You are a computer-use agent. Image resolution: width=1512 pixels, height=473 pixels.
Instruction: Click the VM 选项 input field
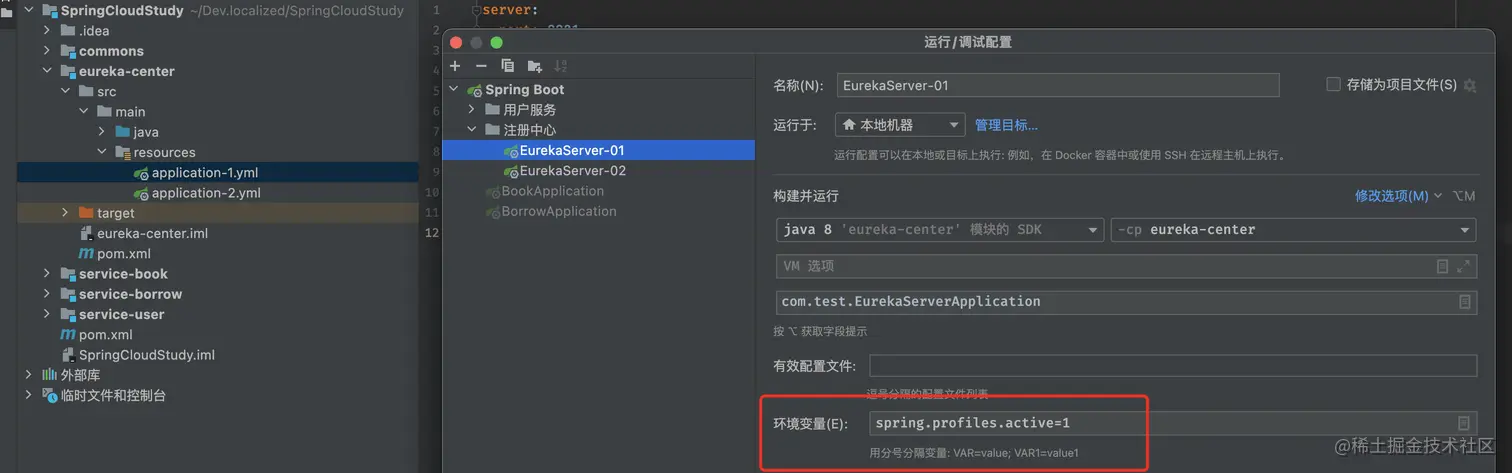(x=1126, y=266)
